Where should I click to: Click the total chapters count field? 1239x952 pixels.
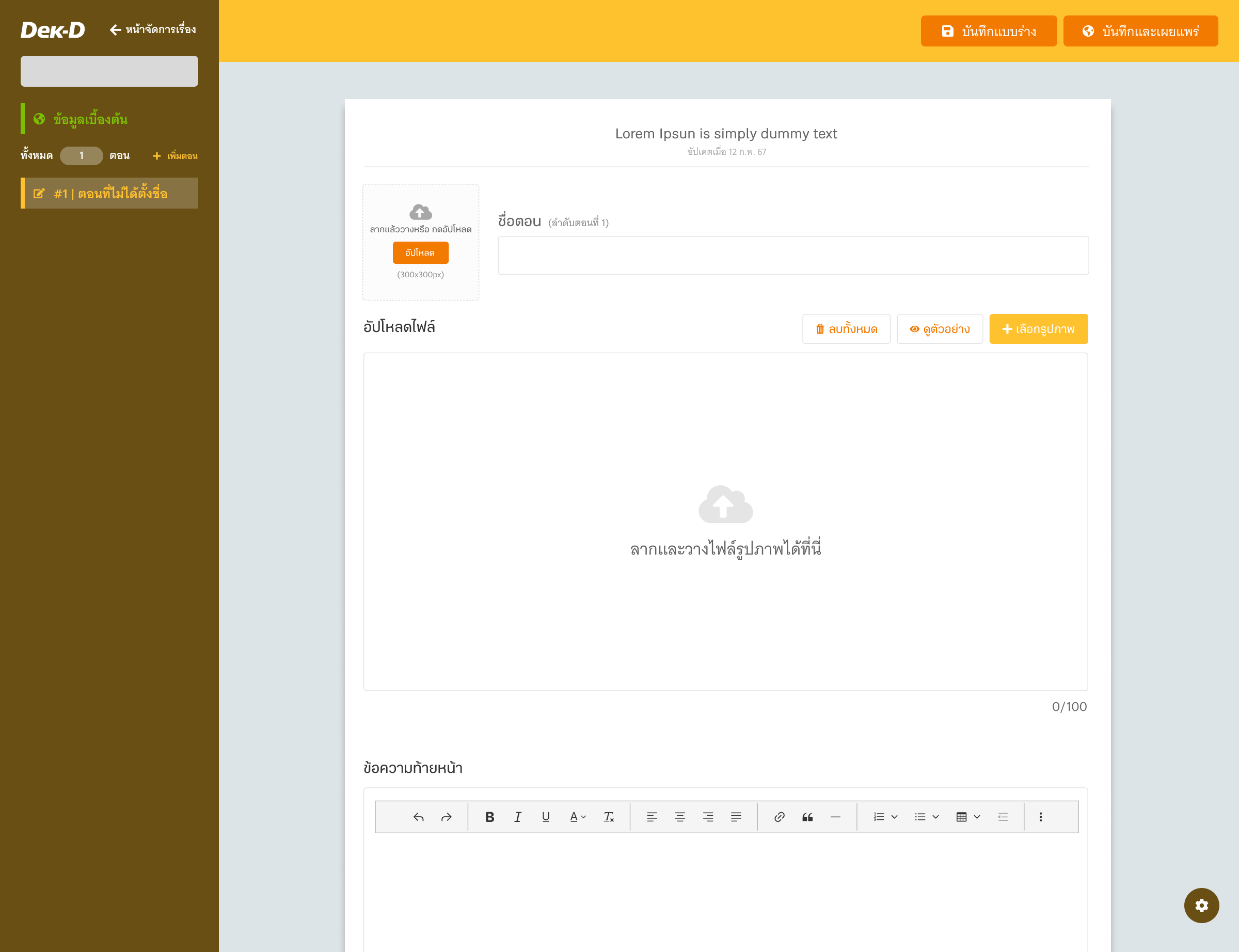tap(82, 155)
